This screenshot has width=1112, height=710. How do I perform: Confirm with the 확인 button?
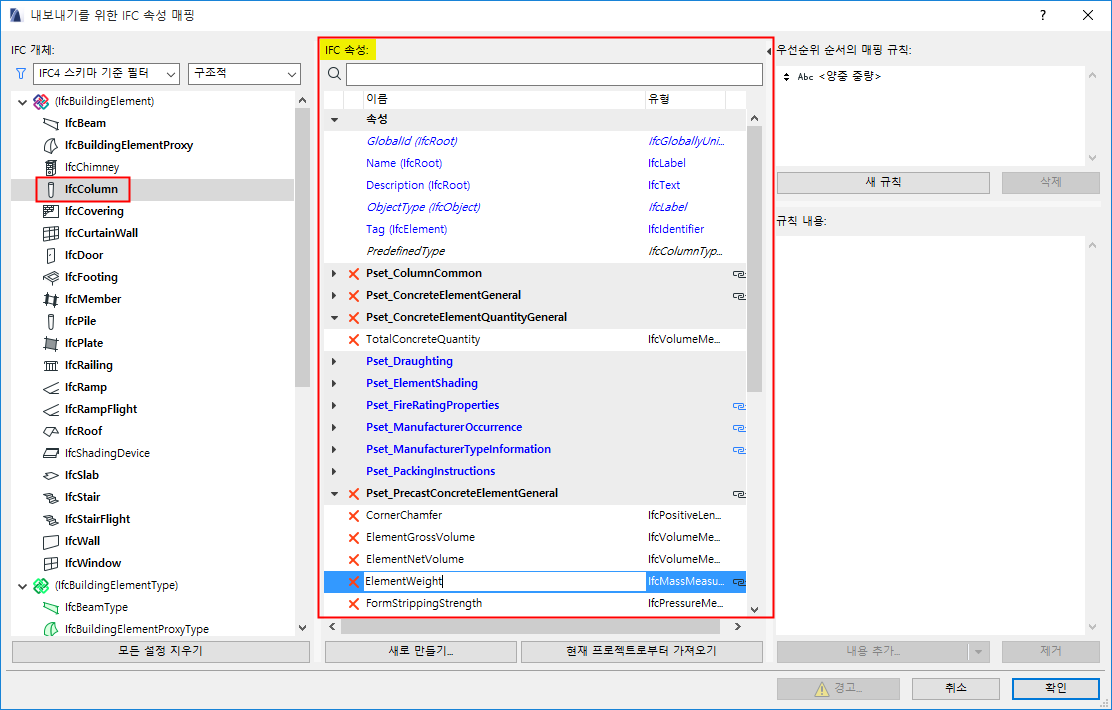tap(1055, 688)
